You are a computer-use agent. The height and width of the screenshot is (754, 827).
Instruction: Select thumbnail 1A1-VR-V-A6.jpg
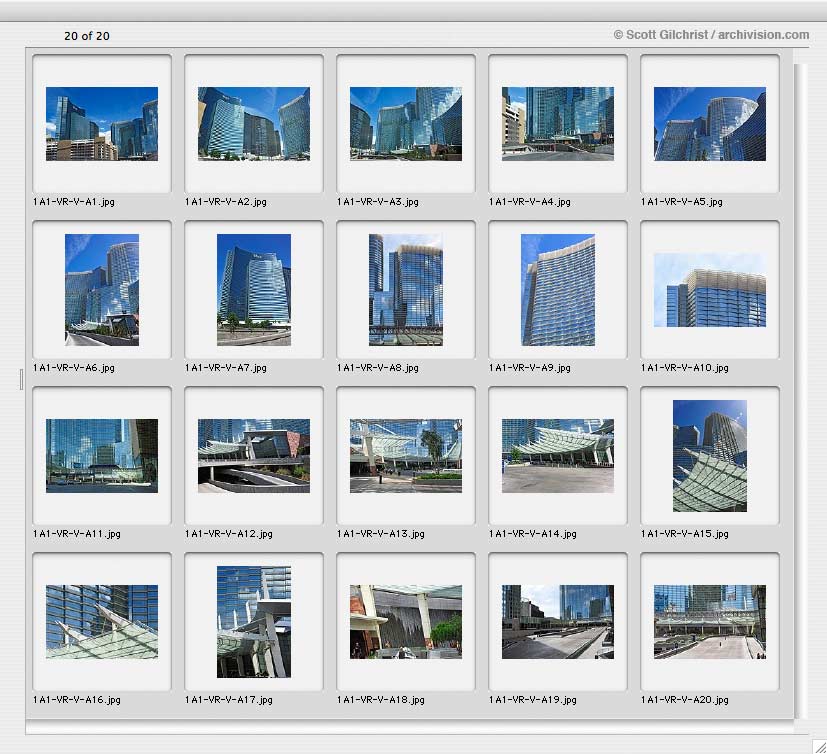click(x=102, y=290)
